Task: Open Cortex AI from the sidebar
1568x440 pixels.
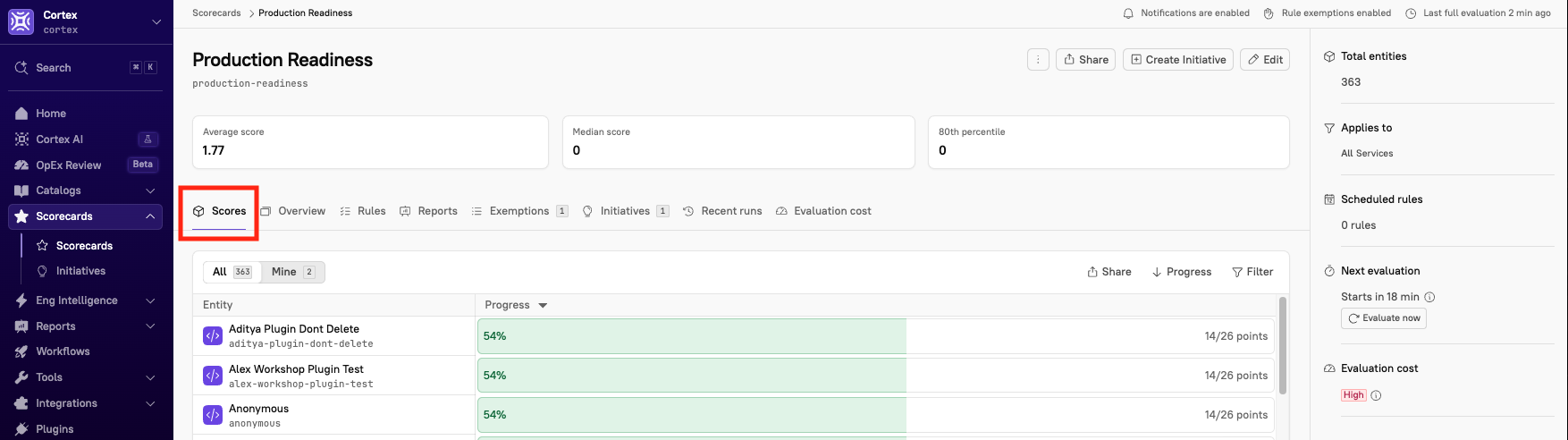Action: (x=59, y=140)
